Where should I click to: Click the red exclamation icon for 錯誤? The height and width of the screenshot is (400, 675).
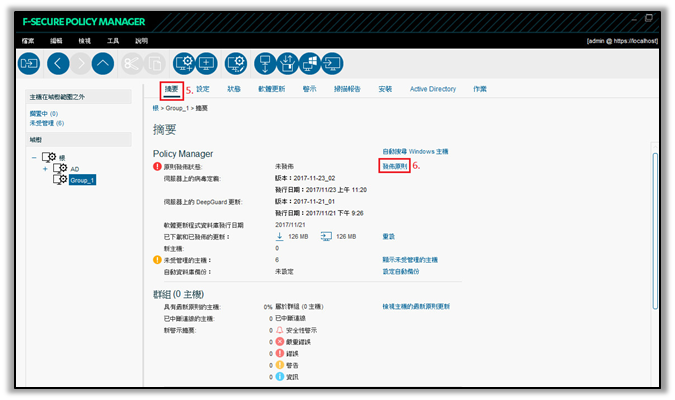pyautogui.click(x=279, y=353)
